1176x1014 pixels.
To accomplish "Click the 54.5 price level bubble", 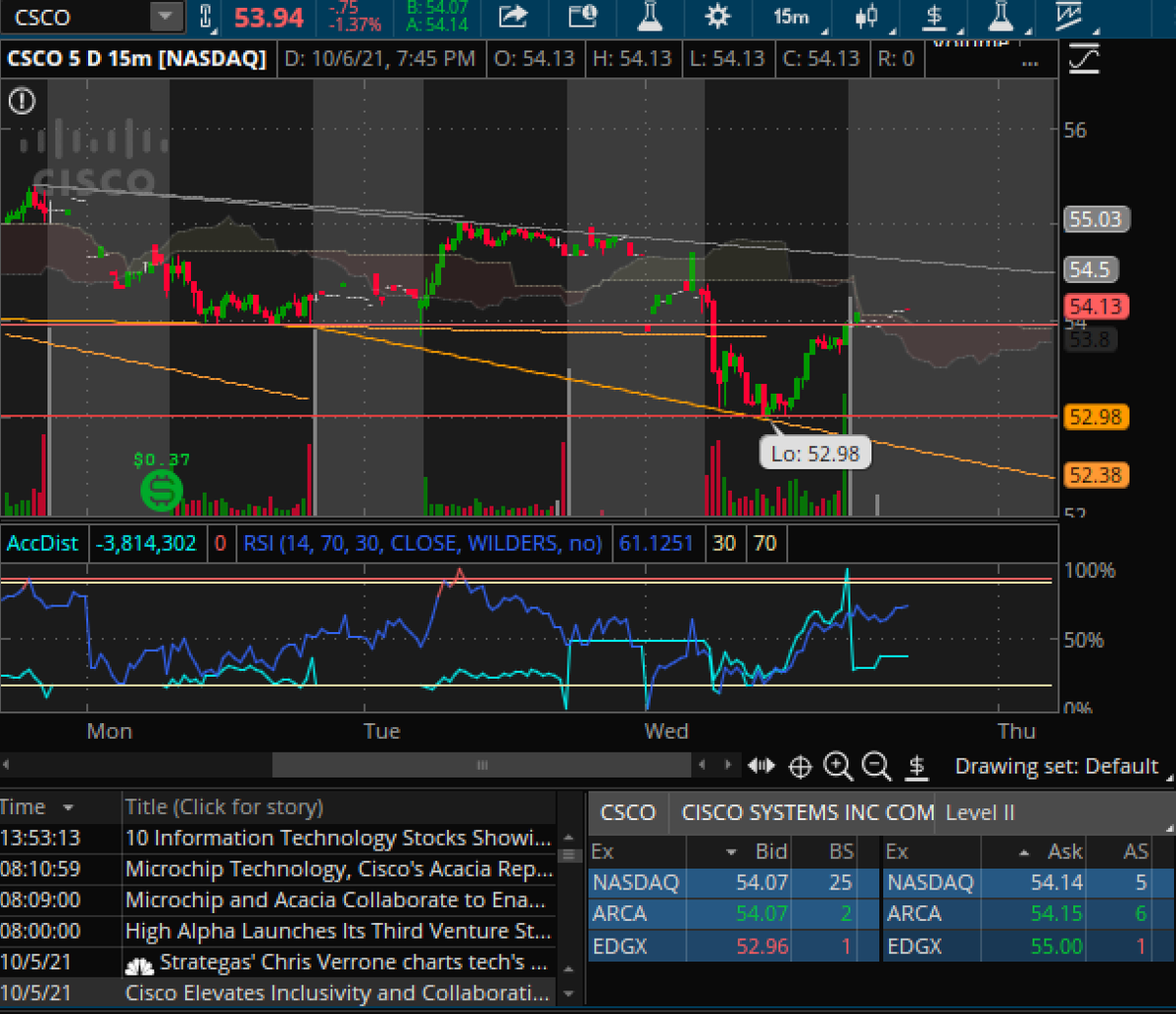I will click(1093, 268).
